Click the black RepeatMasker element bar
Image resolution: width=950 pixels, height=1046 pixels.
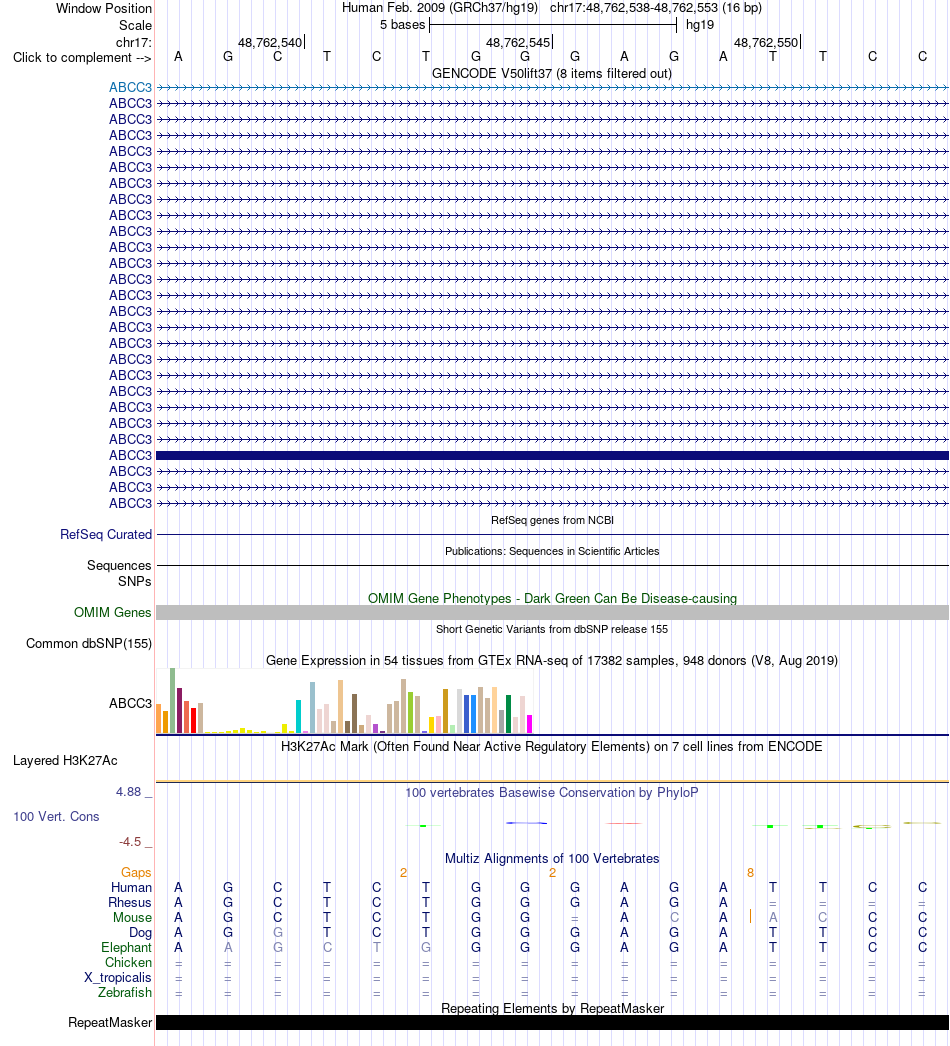click(x=552, y=1023)
